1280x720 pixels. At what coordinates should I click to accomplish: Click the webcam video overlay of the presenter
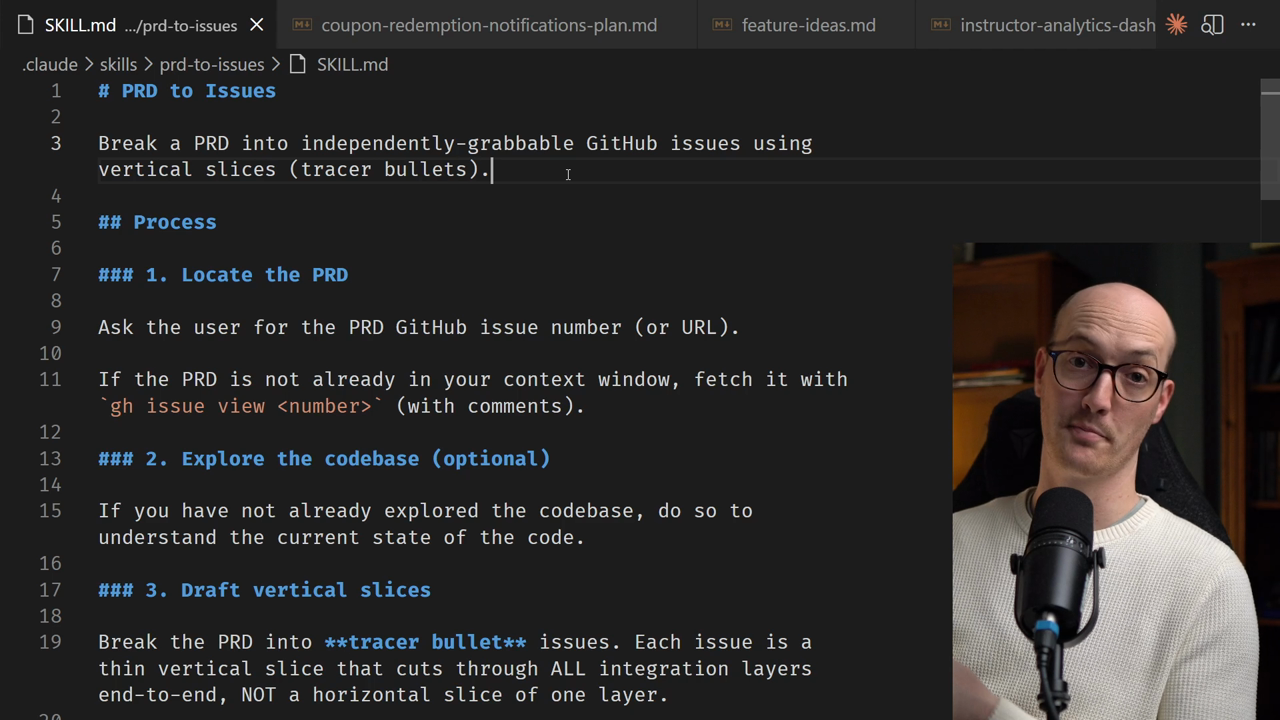(1116, 481)
